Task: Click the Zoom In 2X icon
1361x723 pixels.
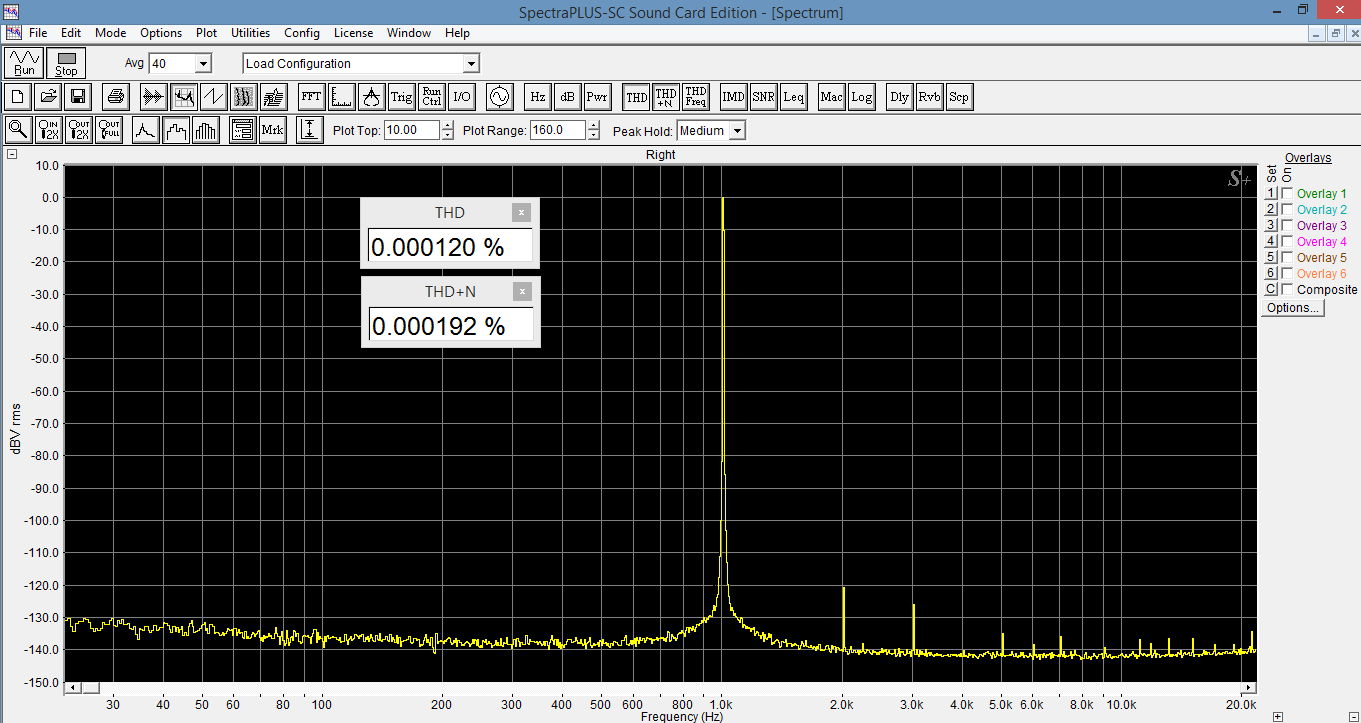Action: click(x=48, y=130)
